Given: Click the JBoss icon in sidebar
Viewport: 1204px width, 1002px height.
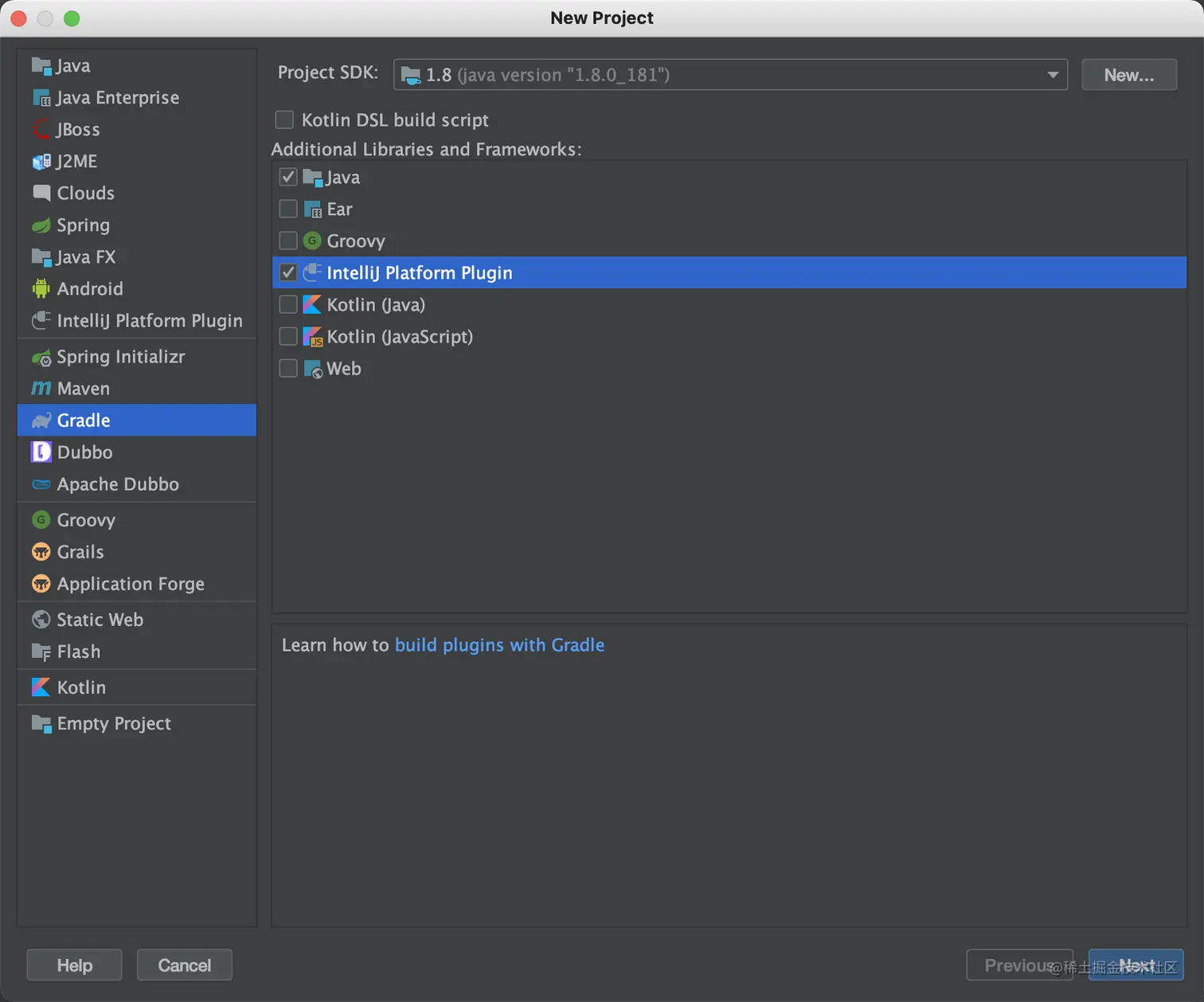Looking at the screenshot, I should (41, 129).
